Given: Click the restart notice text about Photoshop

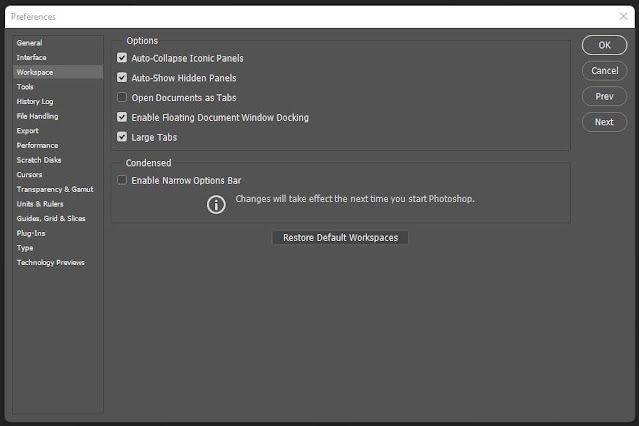Looking at the screenshot, I should [355, 199].
